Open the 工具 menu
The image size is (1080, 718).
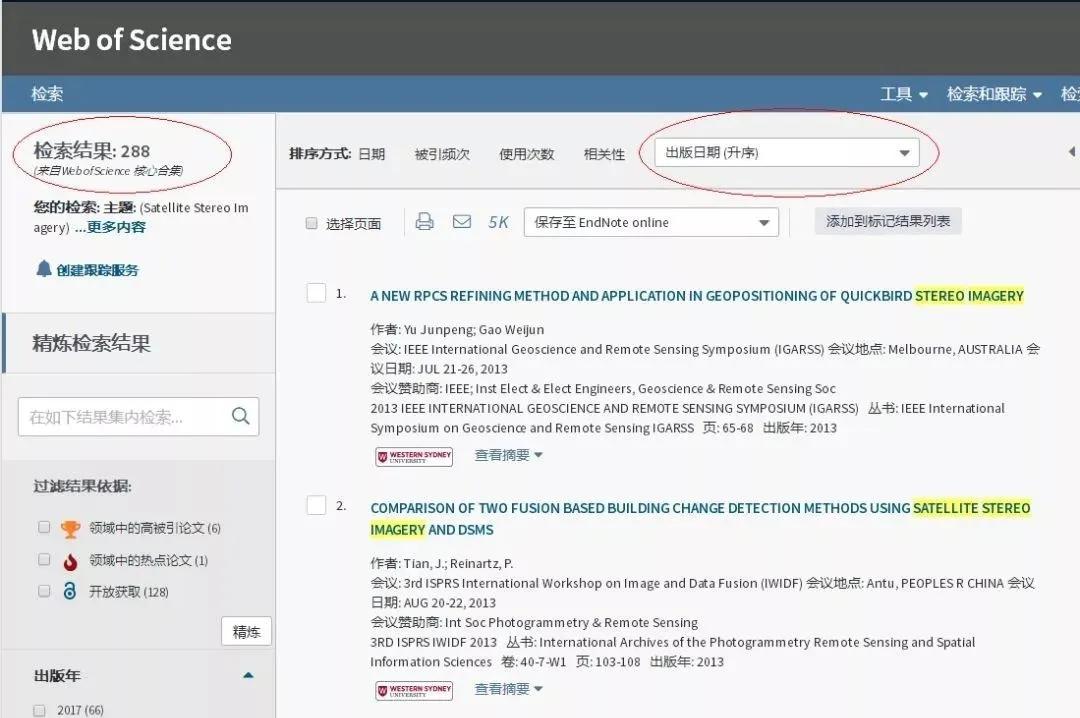click(901, 93)
